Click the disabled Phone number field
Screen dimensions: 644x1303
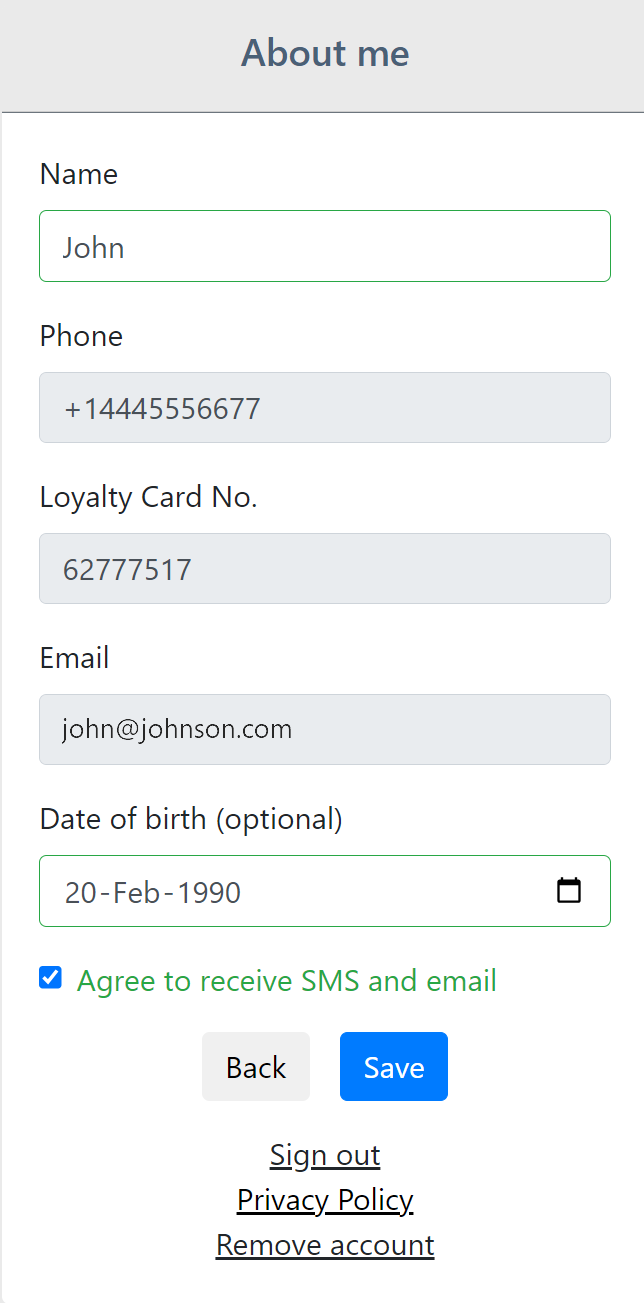click(324, 408)
